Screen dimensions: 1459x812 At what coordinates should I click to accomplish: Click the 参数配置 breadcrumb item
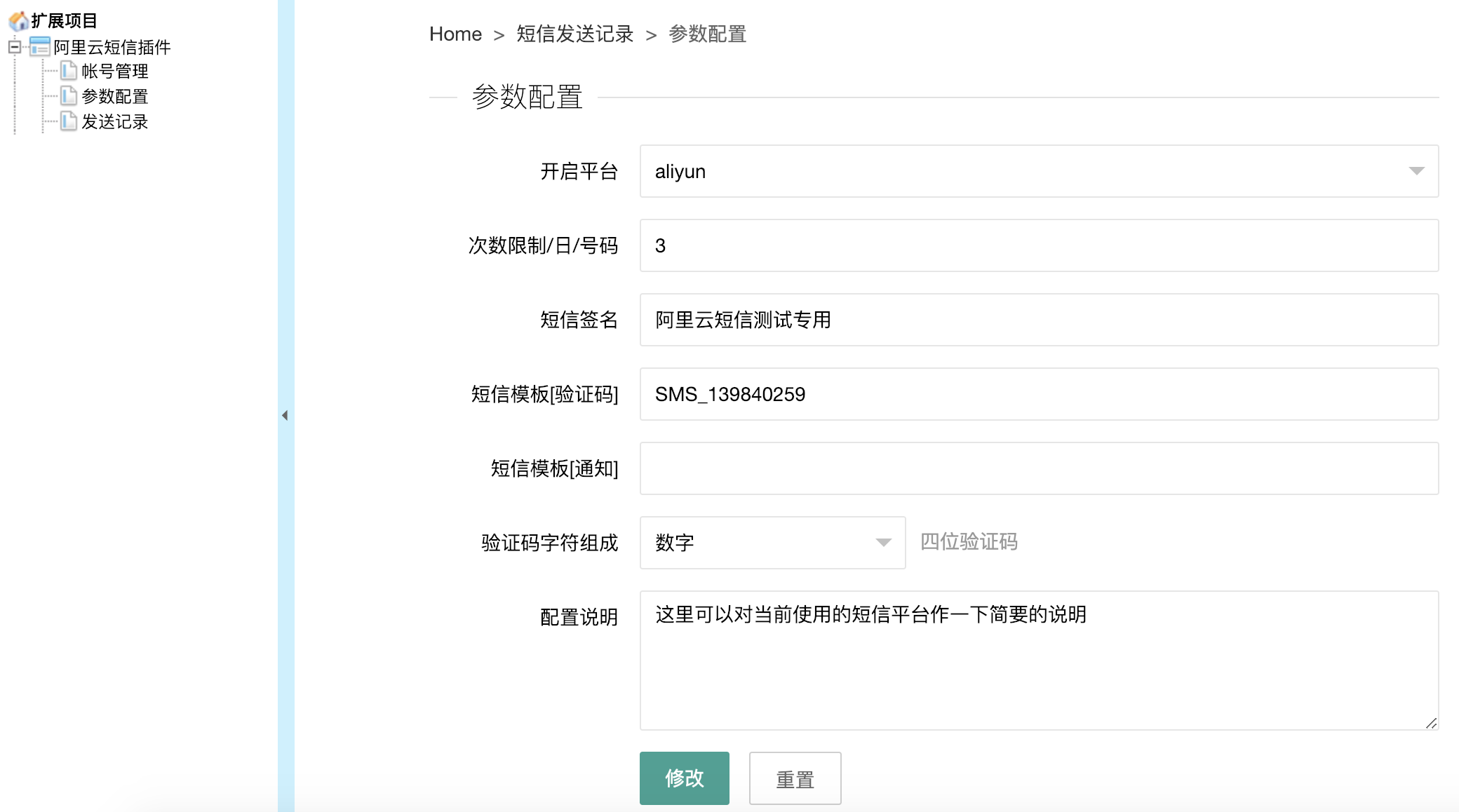[x=708, y=34]
